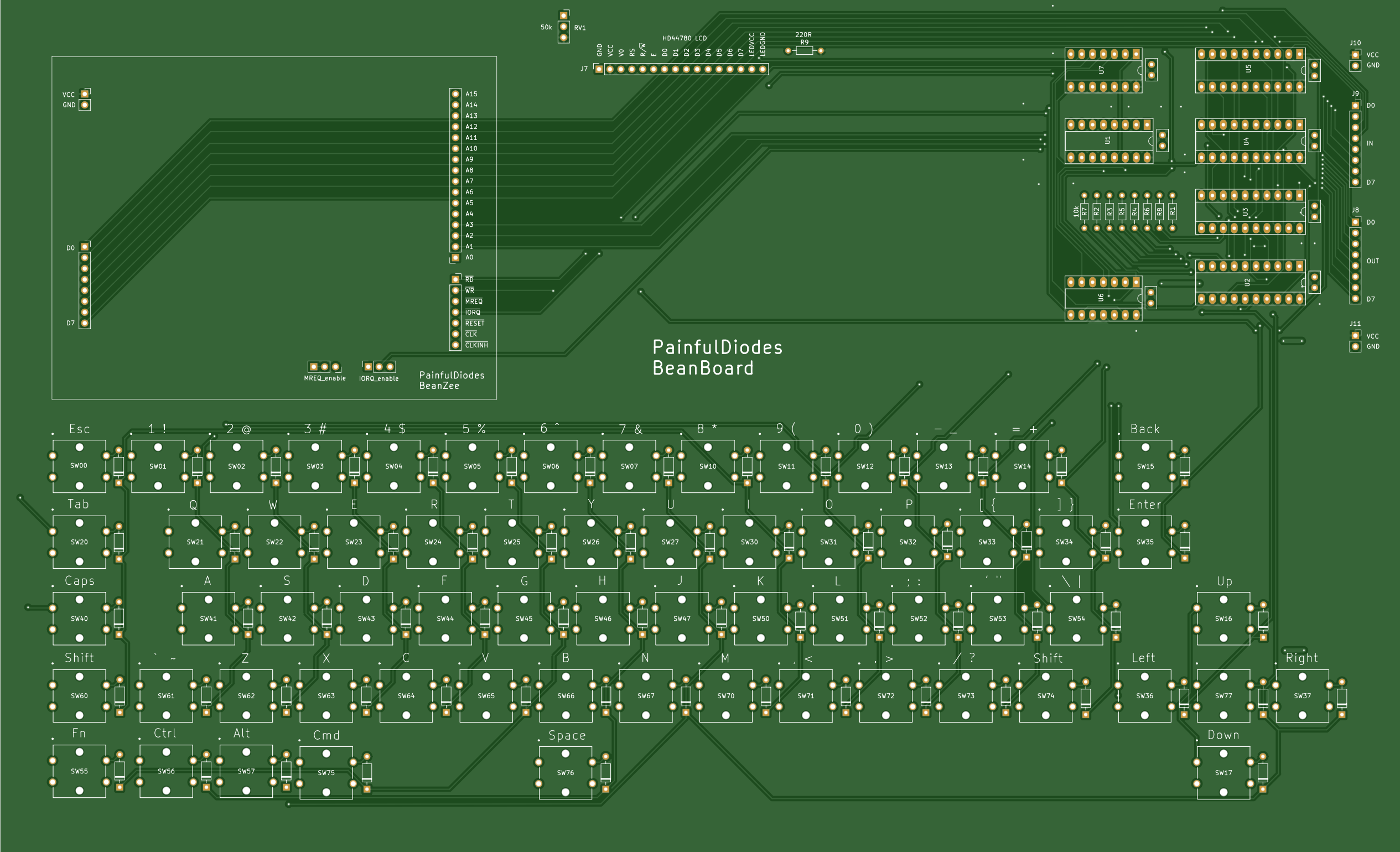Select the SW76 Space key footprint
The height and width of the screenshot is (852, 1400).
point(566,772)
